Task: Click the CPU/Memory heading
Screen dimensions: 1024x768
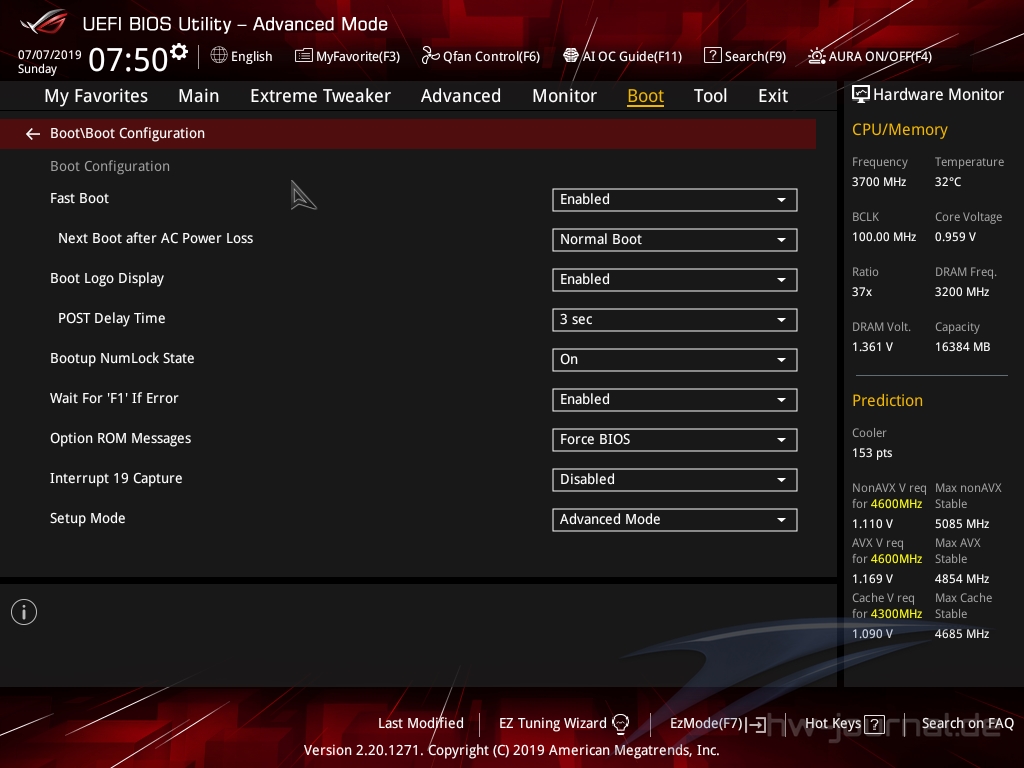Action: point(899,130)
